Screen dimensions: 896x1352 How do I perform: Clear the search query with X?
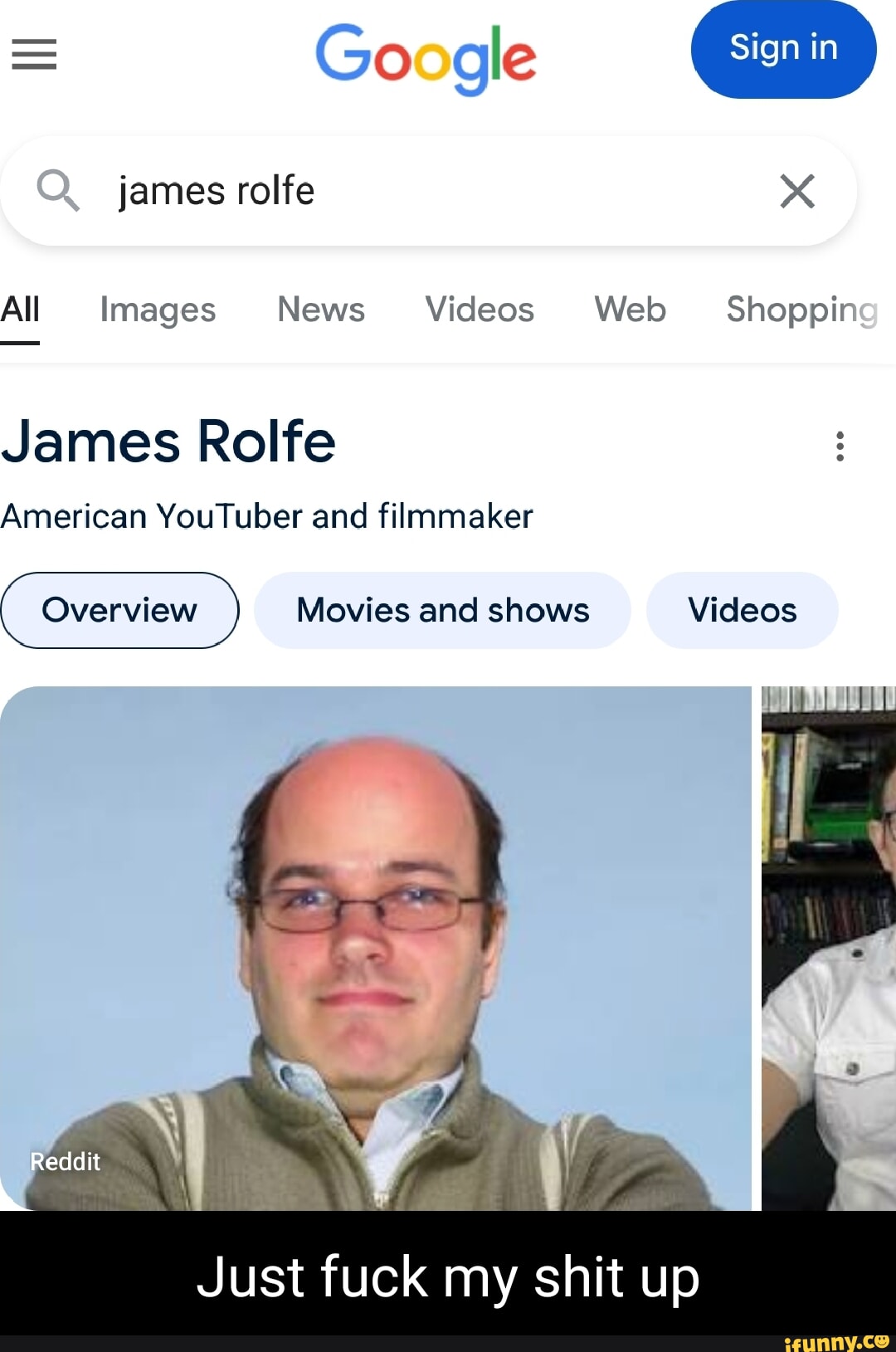[x=796, y=191]
